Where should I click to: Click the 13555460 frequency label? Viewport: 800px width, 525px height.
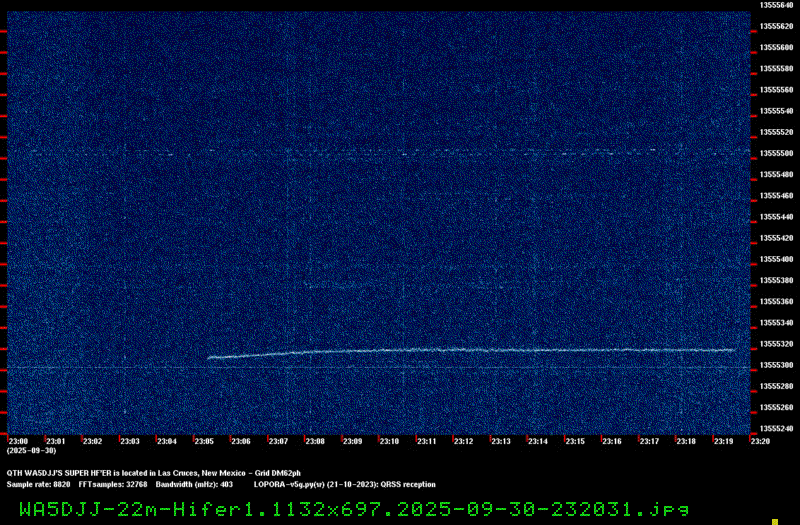[x=777, y=195]
